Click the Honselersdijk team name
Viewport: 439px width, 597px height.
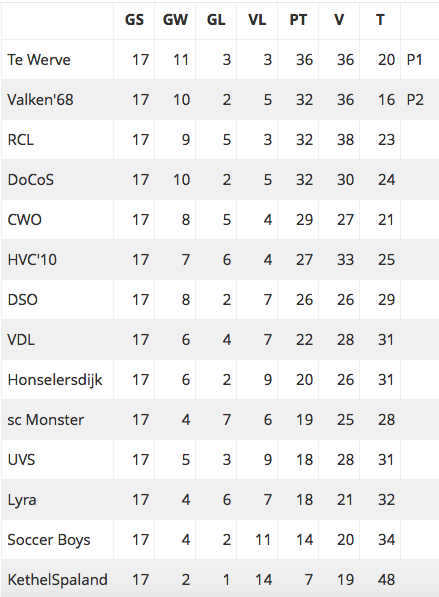[55, 380]
